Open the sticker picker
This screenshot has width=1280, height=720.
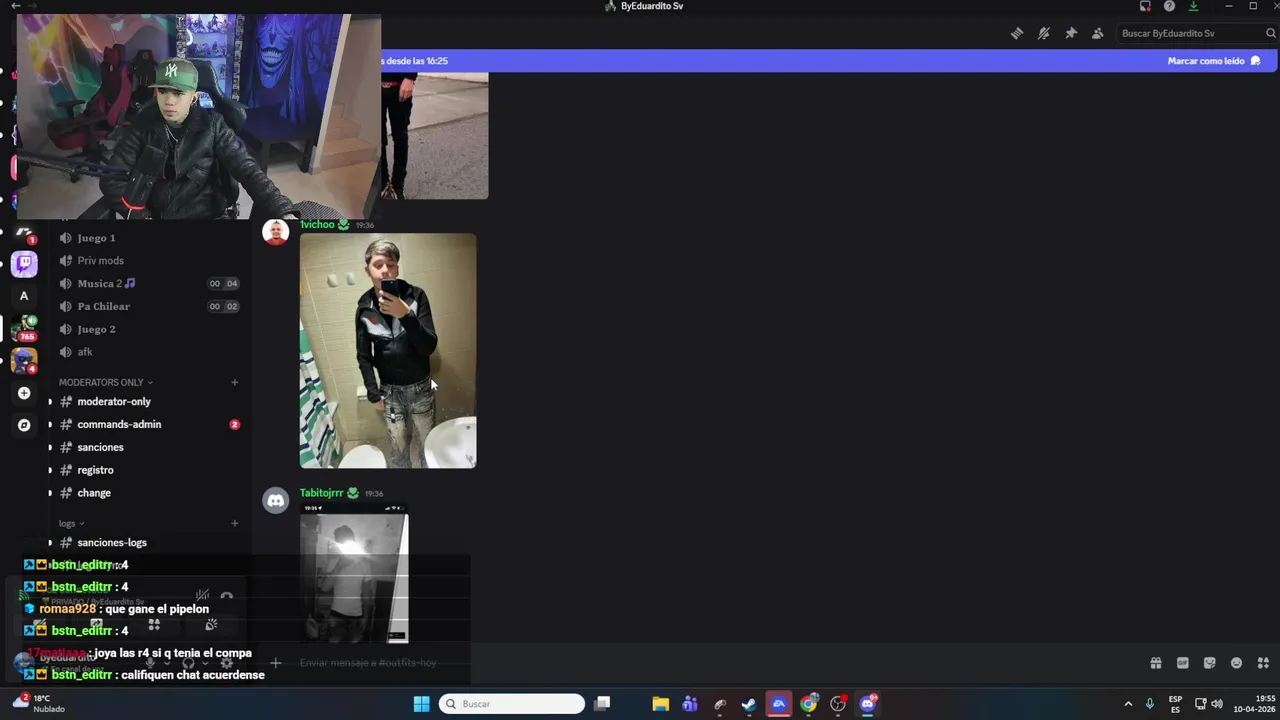pos(1210,663)
